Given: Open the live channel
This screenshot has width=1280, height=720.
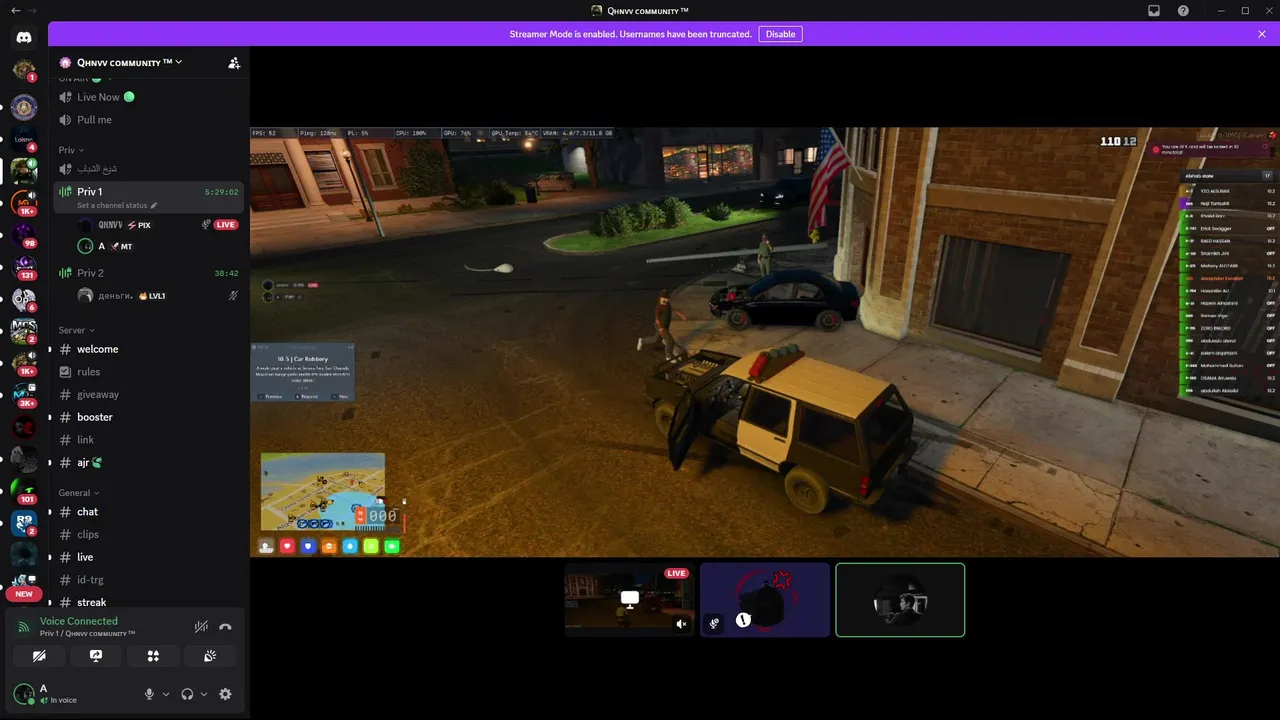Looking at the screenshot, I should pos(148,557).
